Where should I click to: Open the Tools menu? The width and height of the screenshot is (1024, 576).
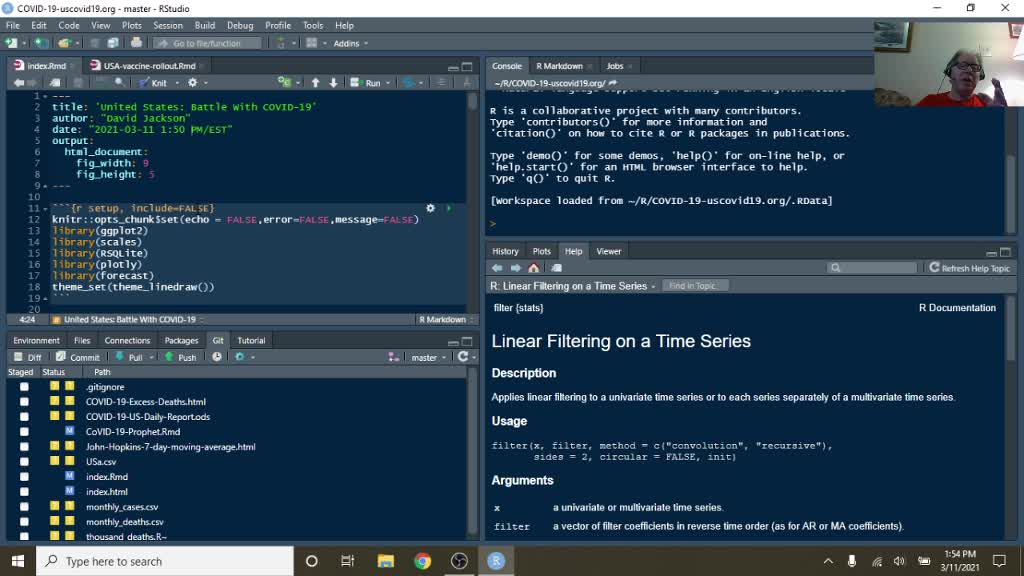pos(313,25)
